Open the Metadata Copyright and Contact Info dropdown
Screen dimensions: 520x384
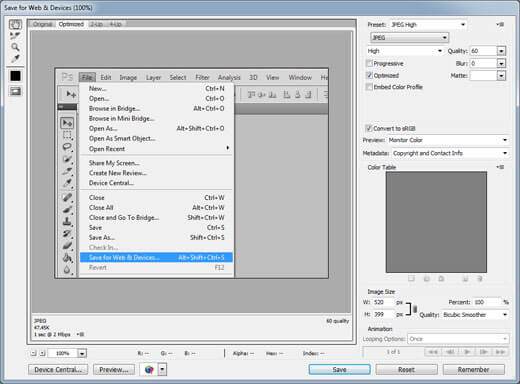coord(450,153)
